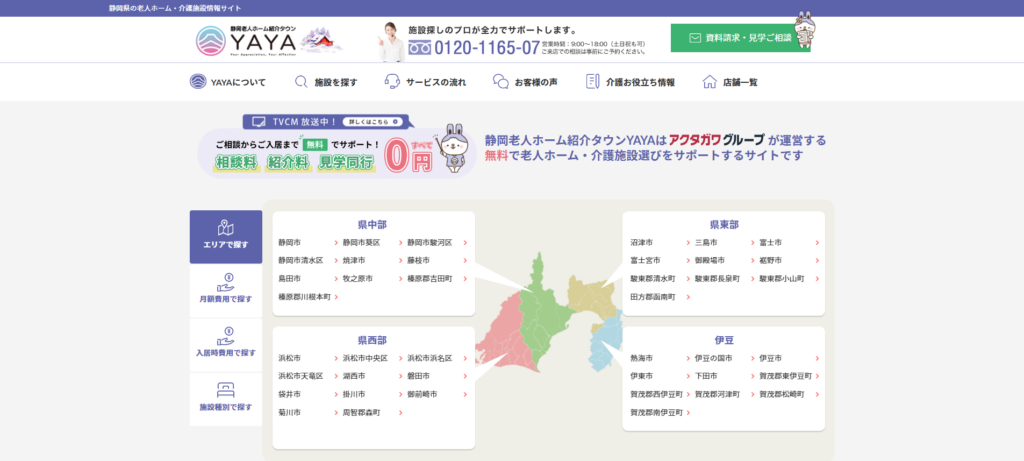Switch to the 施設種別で探す tab
This screenshot has height=461, width=1024.
[226, 399]
